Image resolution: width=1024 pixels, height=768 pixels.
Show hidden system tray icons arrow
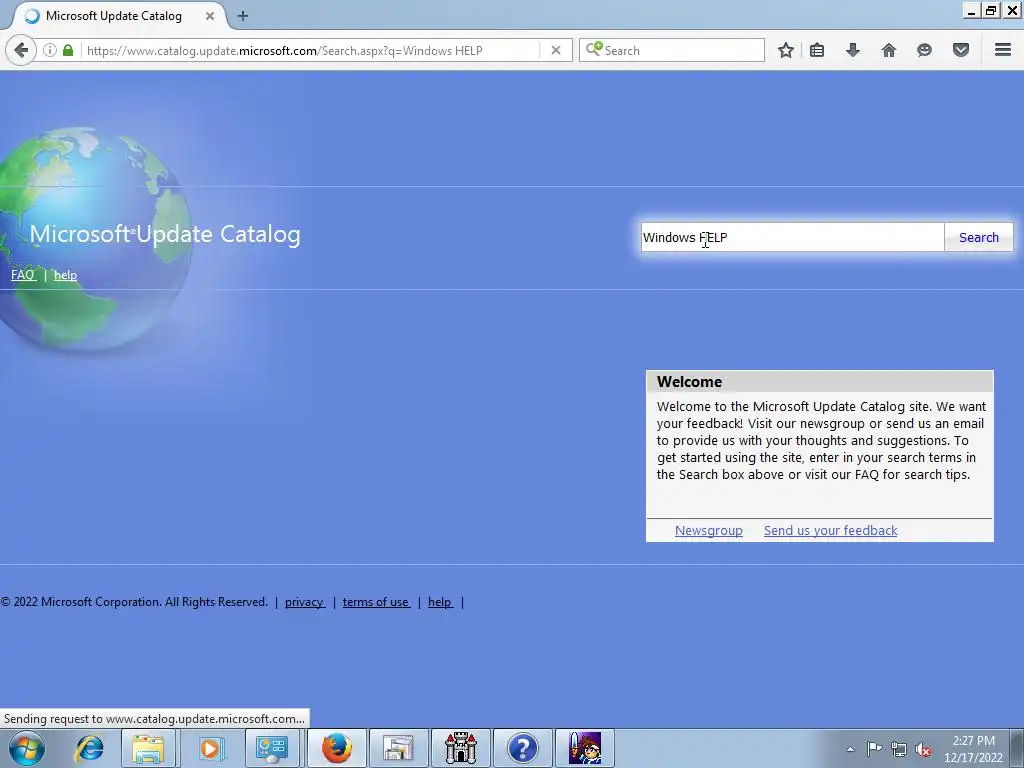(850, 749)
